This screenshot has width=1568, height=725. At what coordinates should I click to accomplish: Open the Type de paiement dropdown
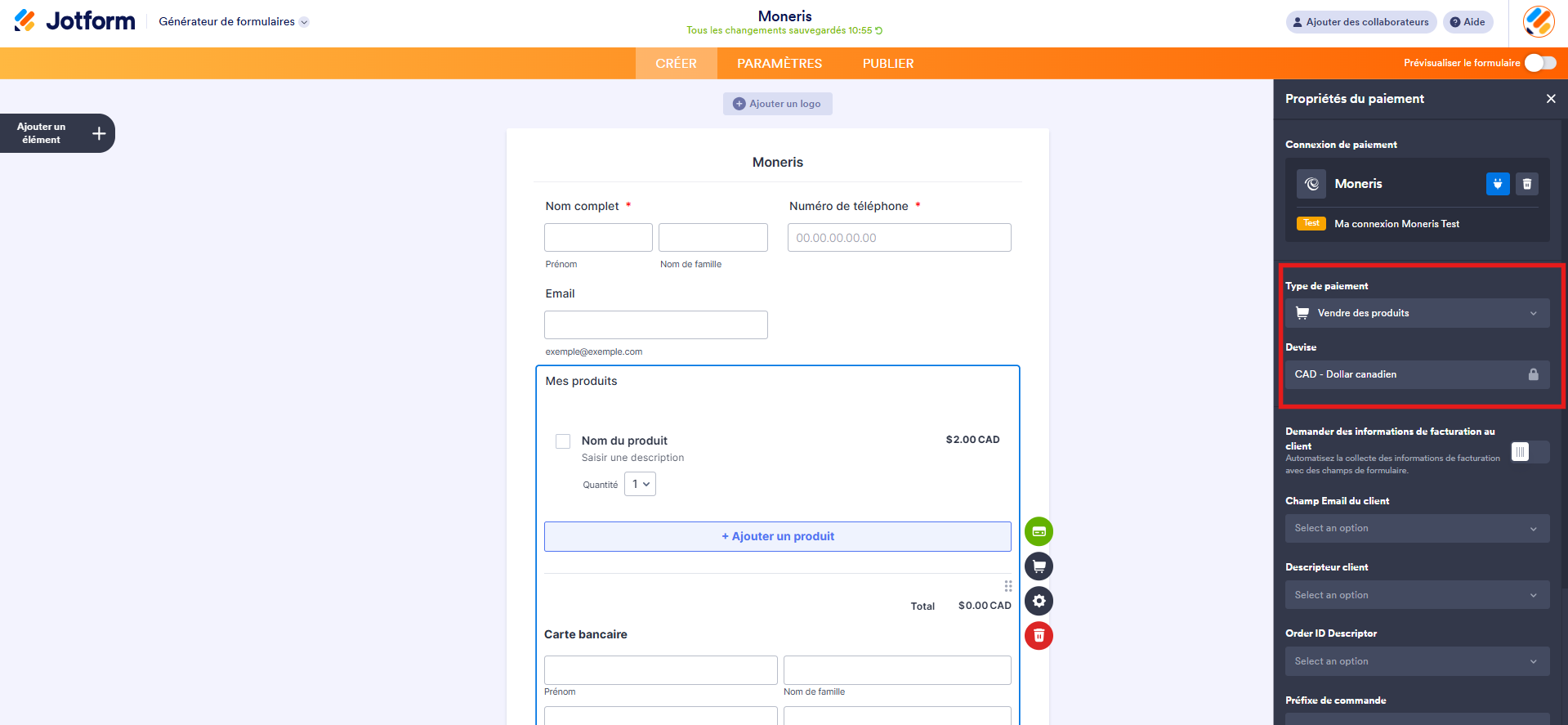[x=1417, y=313]
